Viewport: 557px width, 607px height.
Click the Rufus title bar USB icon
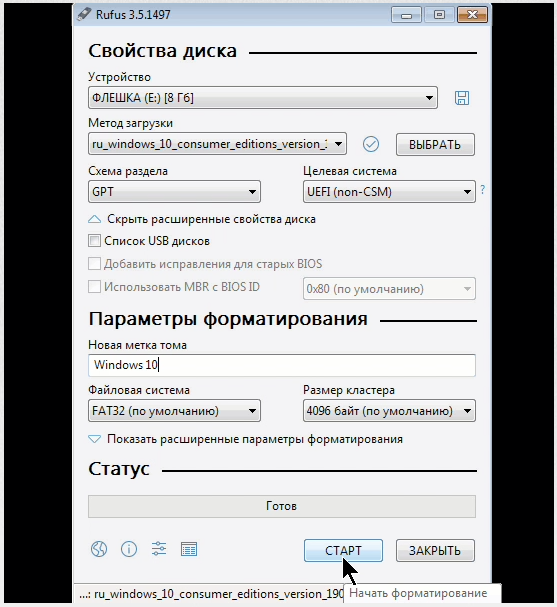[x=84, y=14]
